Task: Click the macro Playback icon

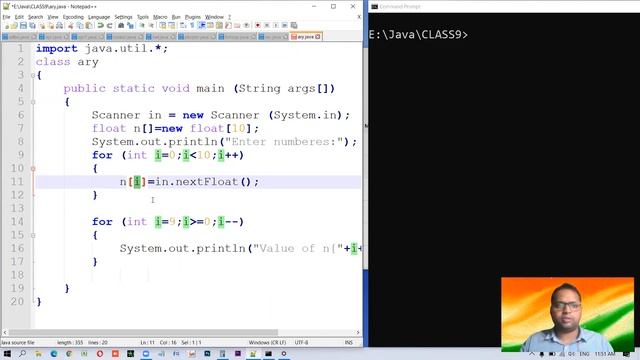Action: click(x=276, y=25)
